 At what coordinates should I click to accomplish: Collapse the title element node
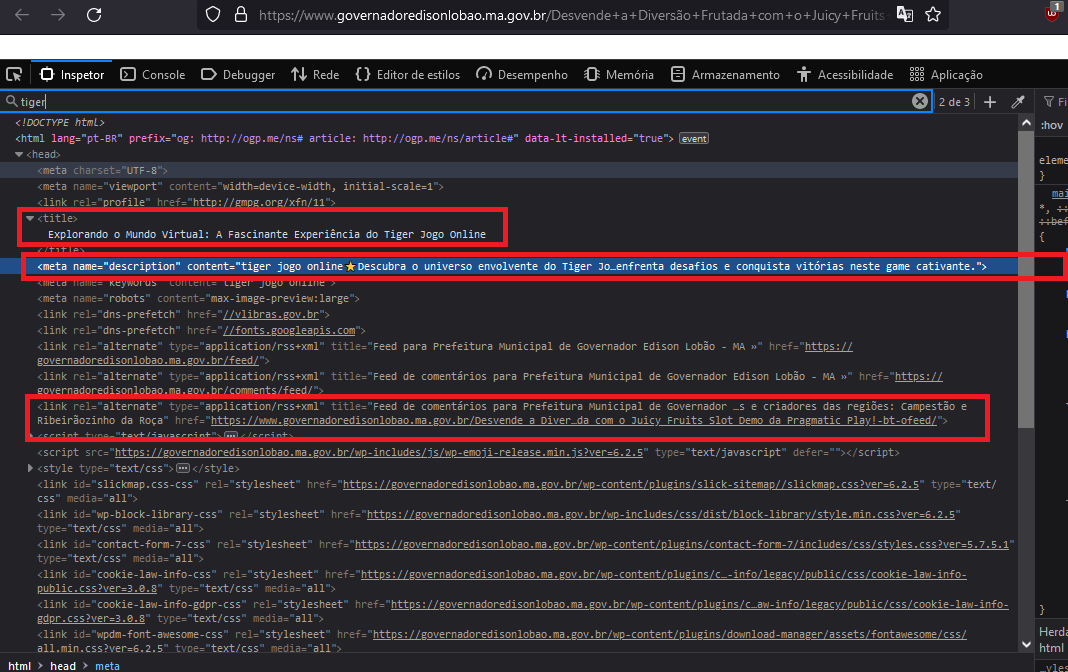(30, 218)
